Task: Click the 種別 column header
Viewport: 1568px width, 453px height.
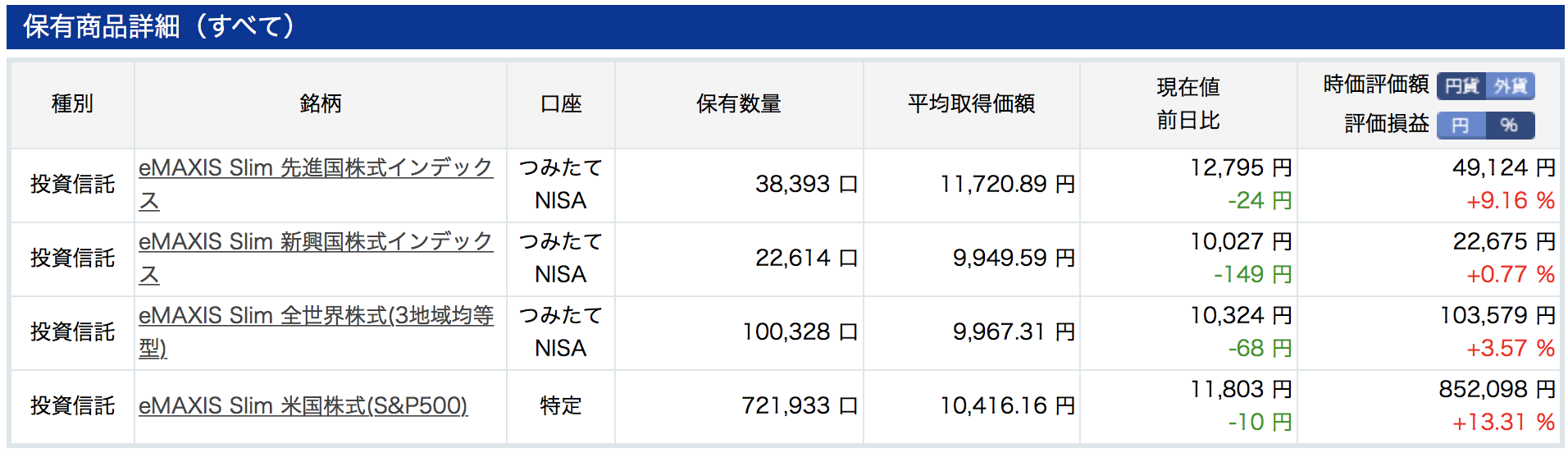Action: 72,103
